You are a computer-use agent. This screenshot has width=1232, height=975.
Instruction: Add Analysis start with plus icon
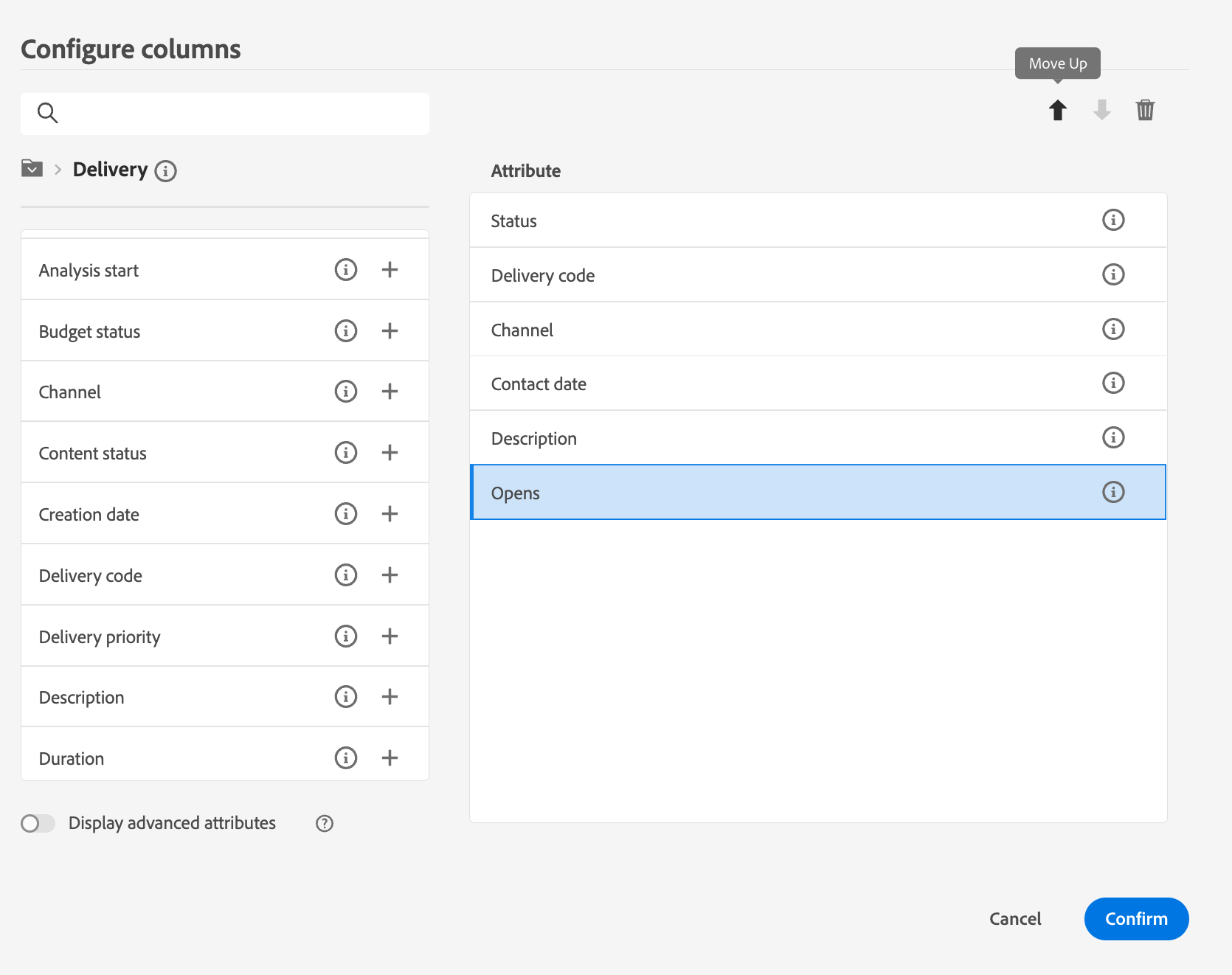pos(390,270)
